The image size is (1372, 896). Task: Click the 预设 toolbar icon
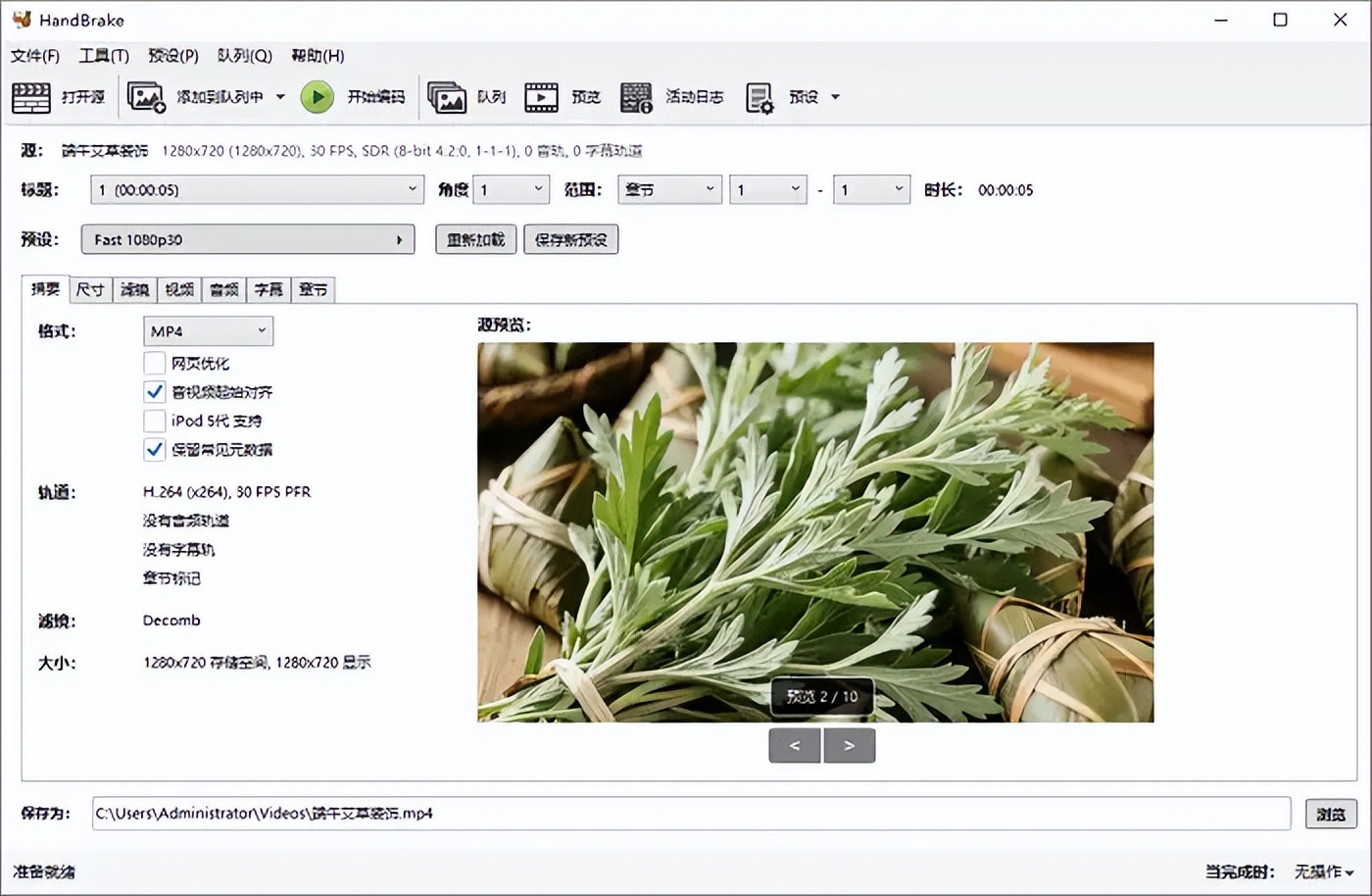(758, 96)
